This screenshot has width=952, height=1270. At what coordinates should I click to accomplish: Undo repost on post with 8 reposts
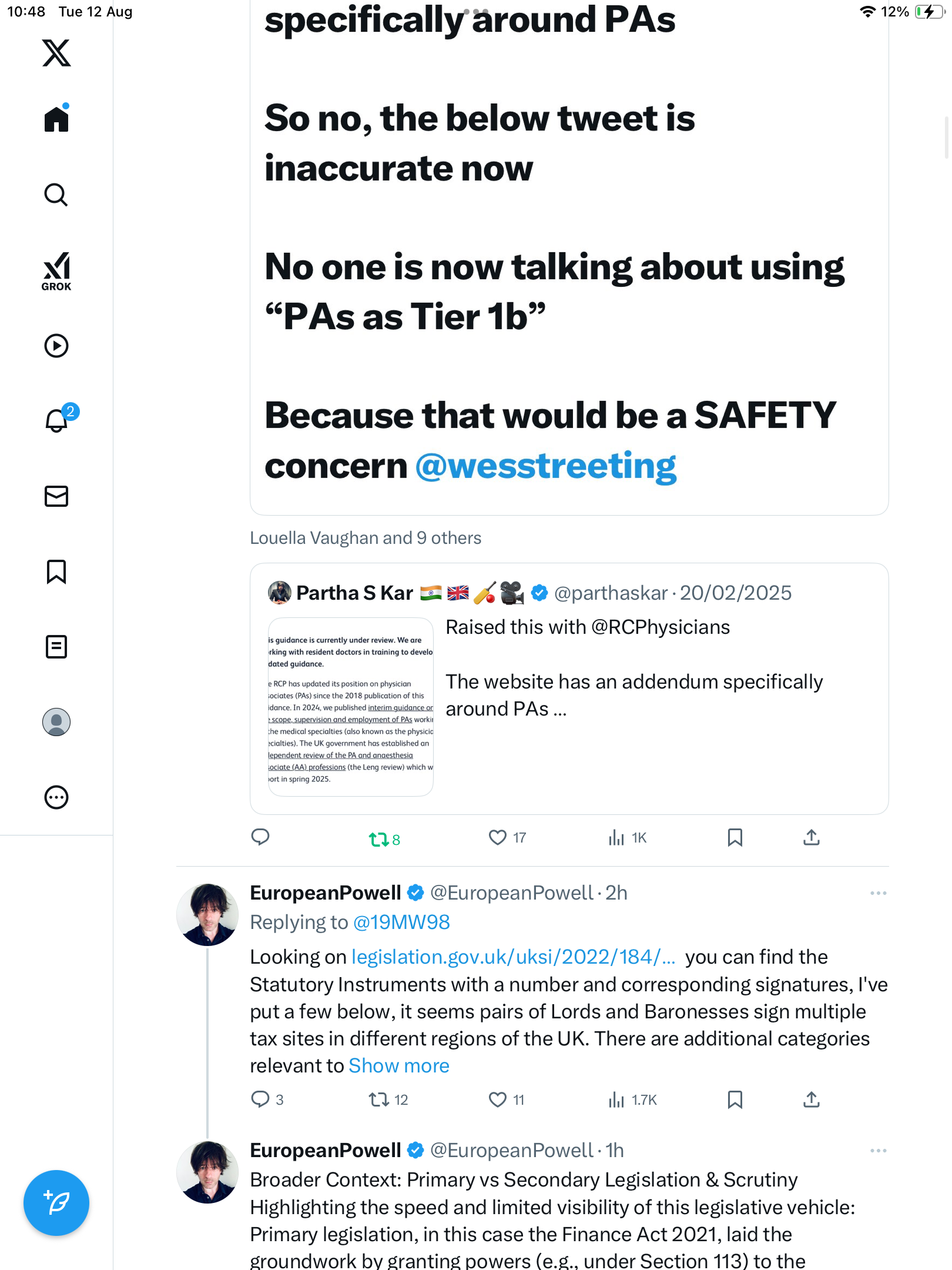click(378, 839)
